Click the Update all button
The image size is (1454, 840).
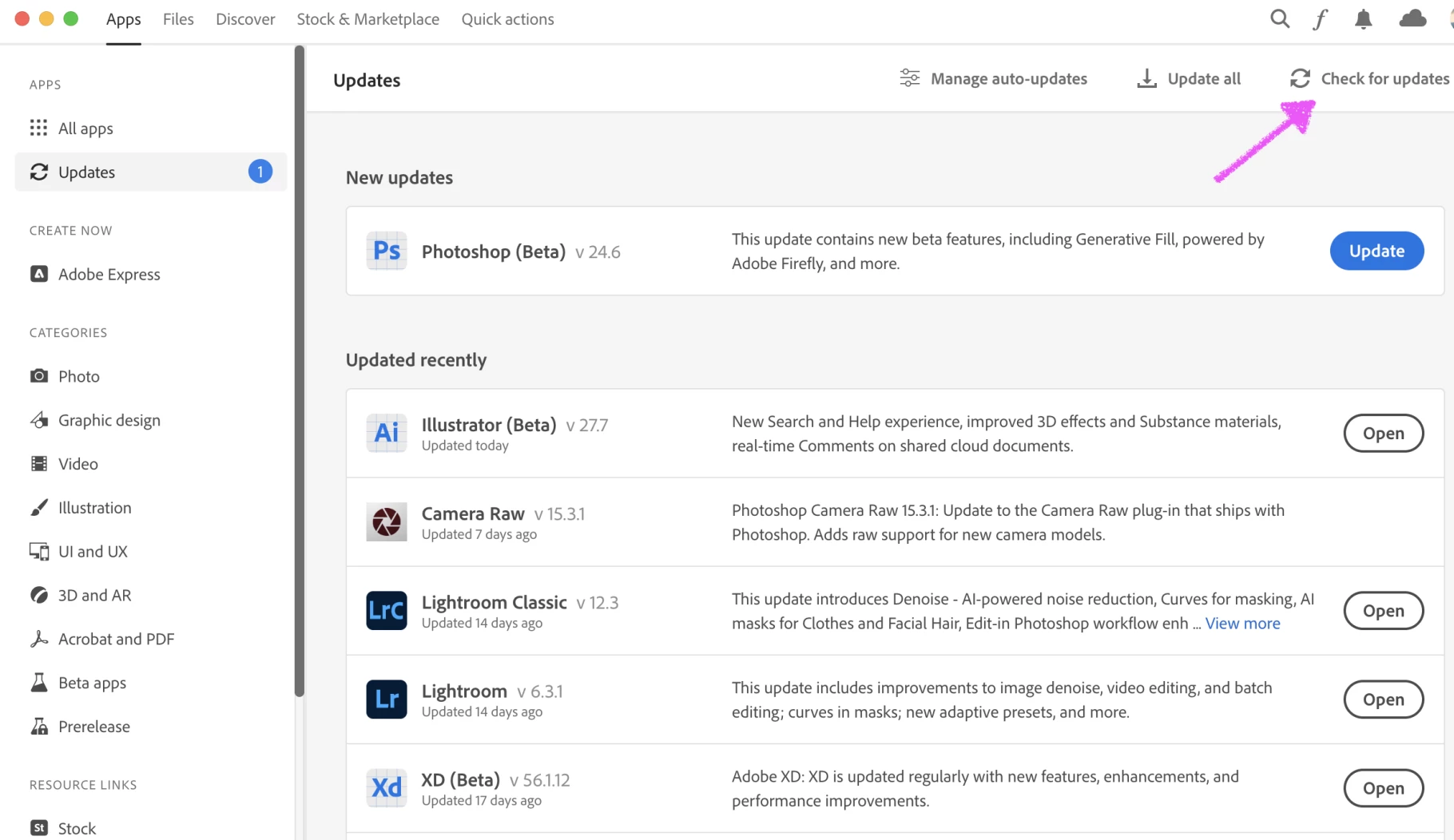coord(1189,78)
